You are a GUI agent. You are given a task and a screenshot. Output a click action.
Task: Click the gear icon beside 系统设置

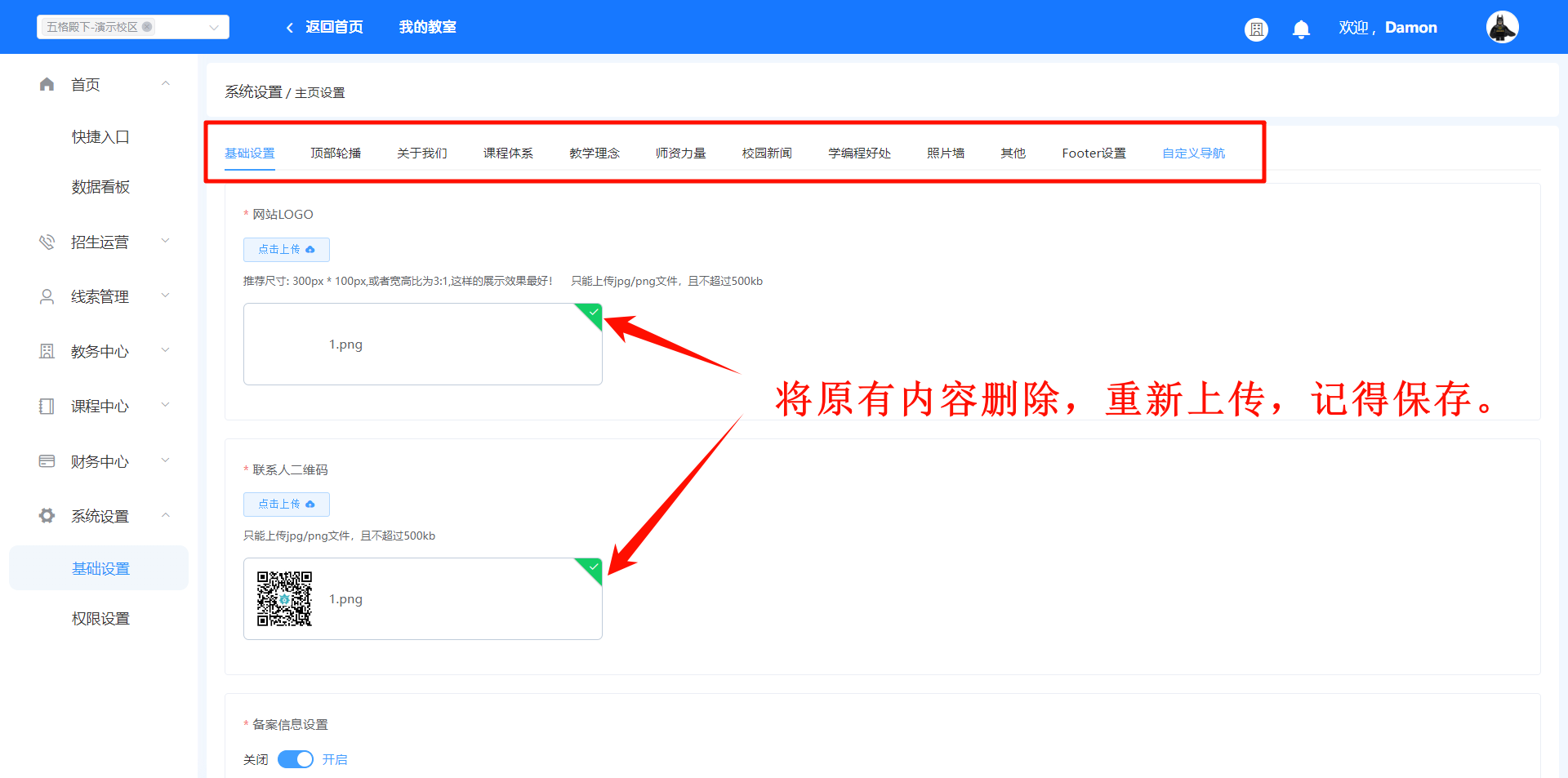tap(47, 516)
